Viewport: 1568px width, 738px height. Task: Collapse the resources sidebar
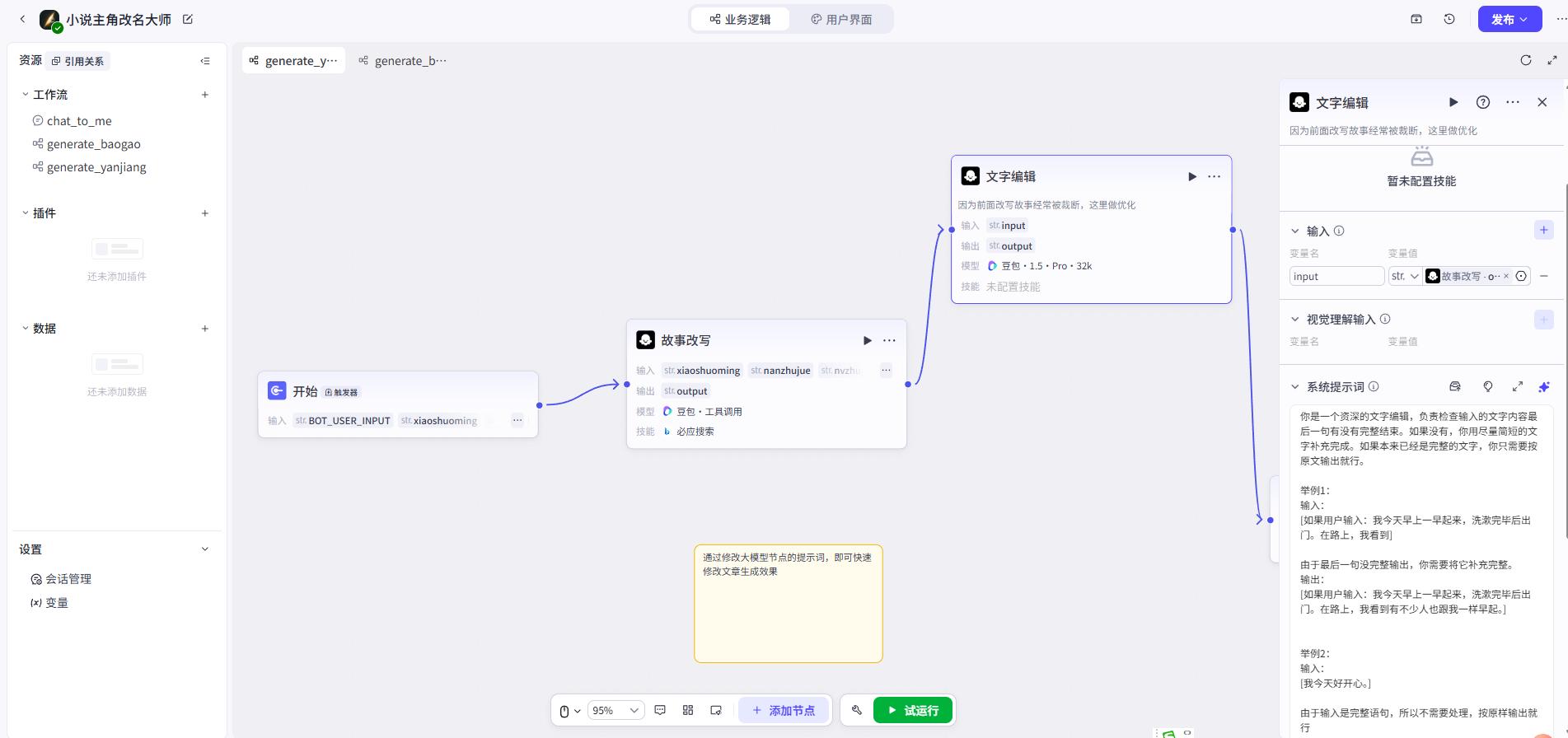pyautogui.click(x=205, y=61)
